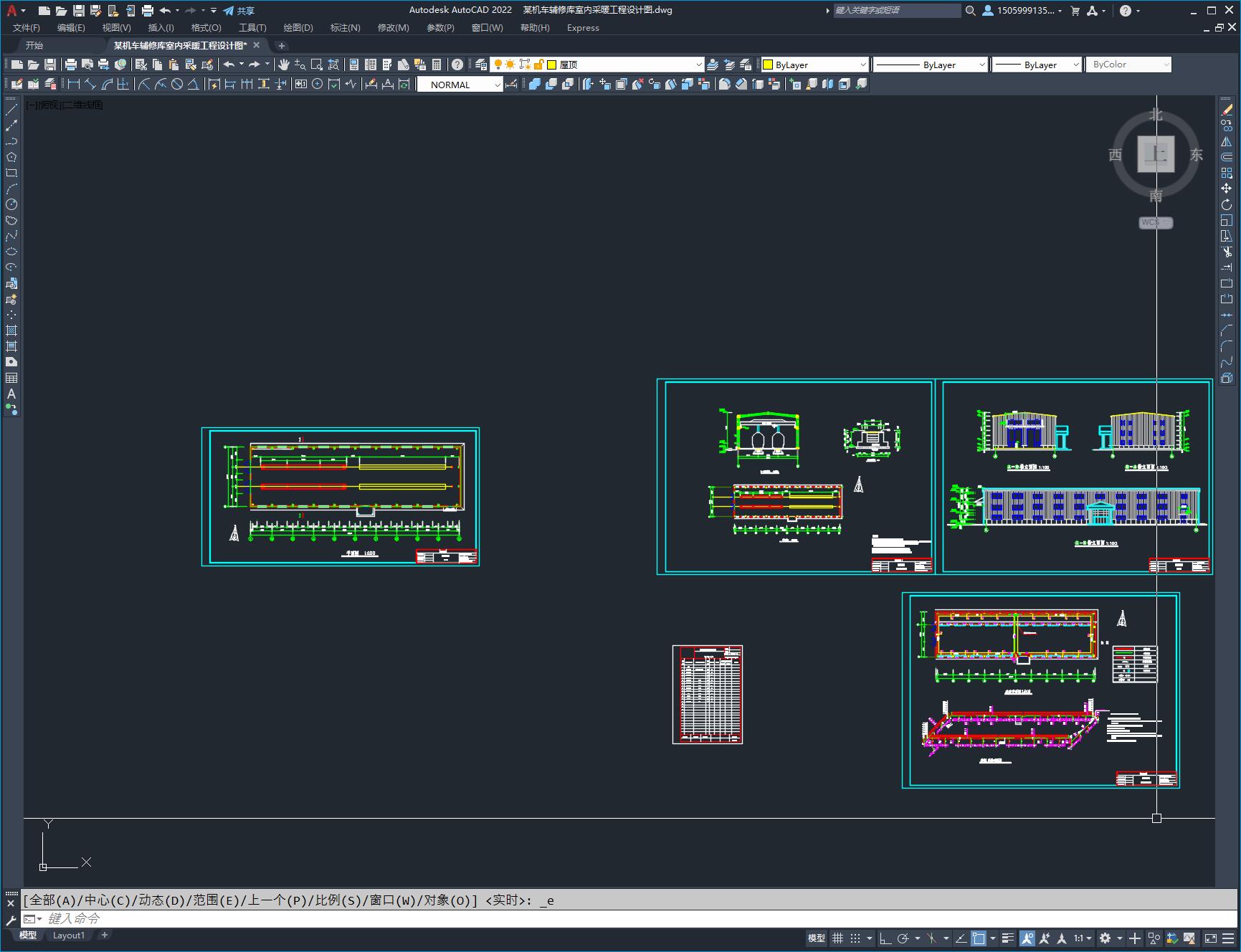
Task: Select the Erase tool in right toolbar
Action: pyautogui.click(x=1227, y=110)
